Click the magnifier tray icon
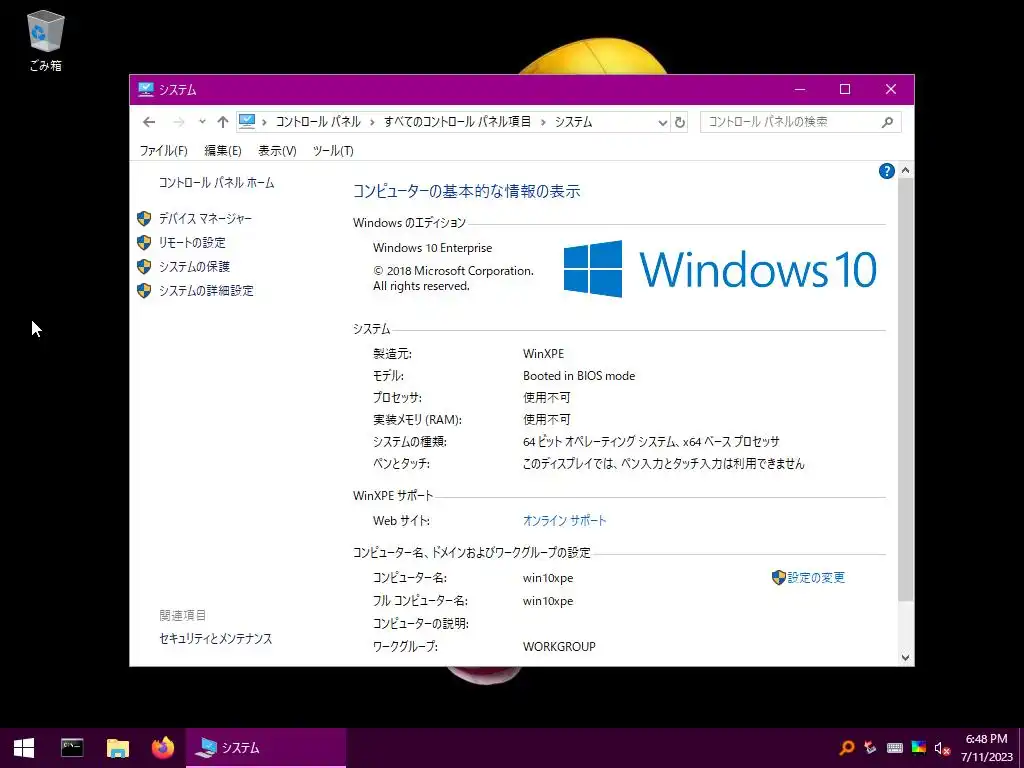 pos(847,748)
